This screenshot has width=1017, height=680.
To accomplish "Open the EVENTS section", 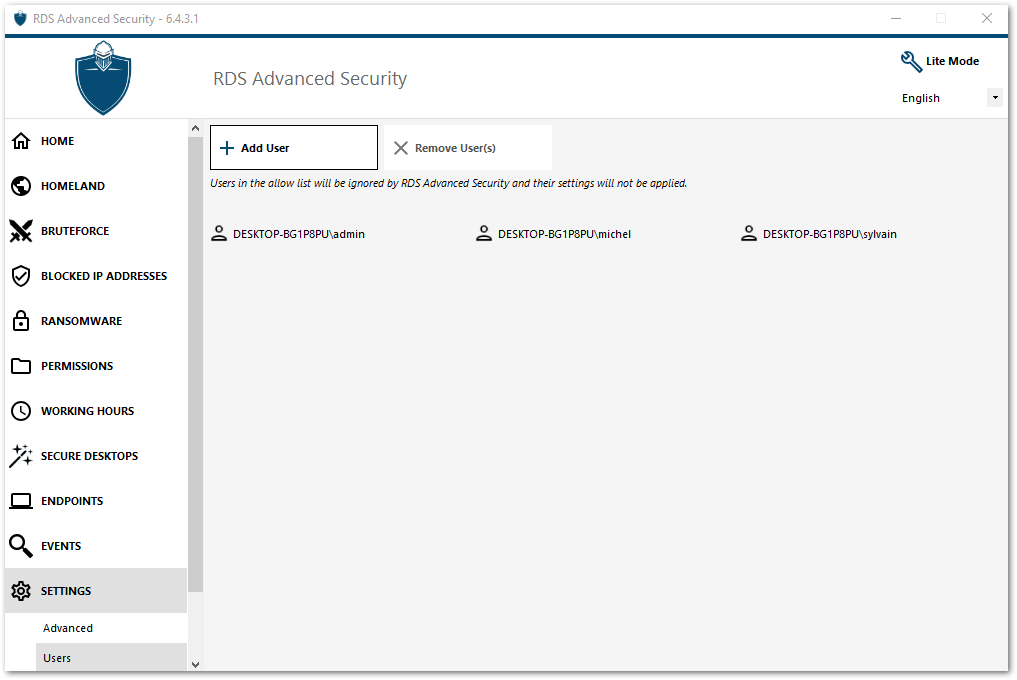I will click(x=96, y=546).
